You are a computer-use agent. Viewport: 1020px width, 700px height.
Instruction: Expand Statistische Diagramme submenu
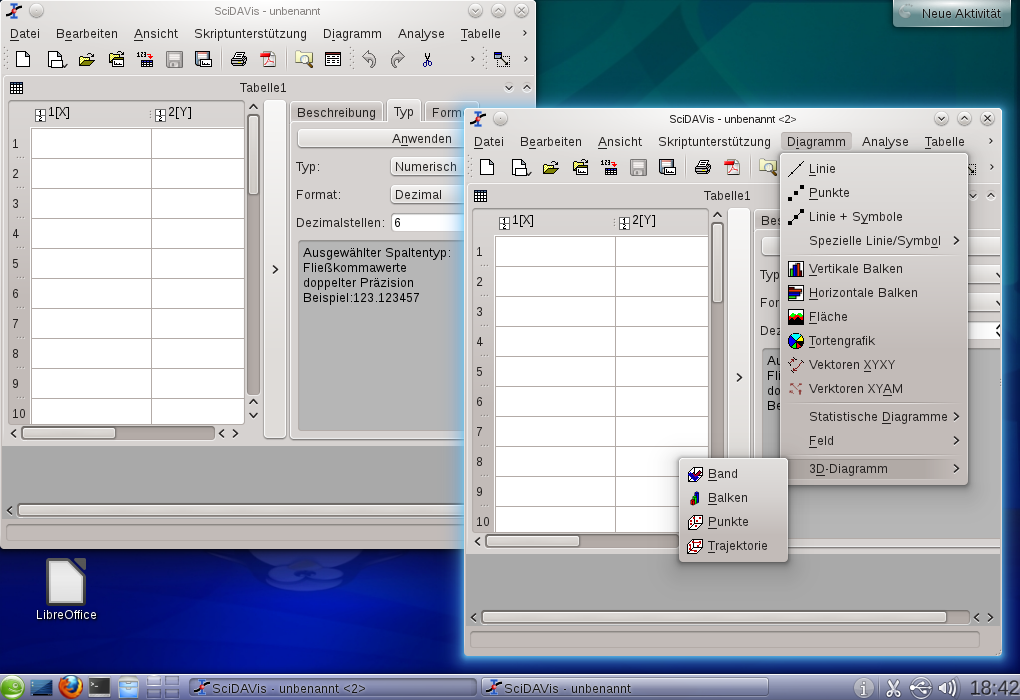(x=874, y=416)
